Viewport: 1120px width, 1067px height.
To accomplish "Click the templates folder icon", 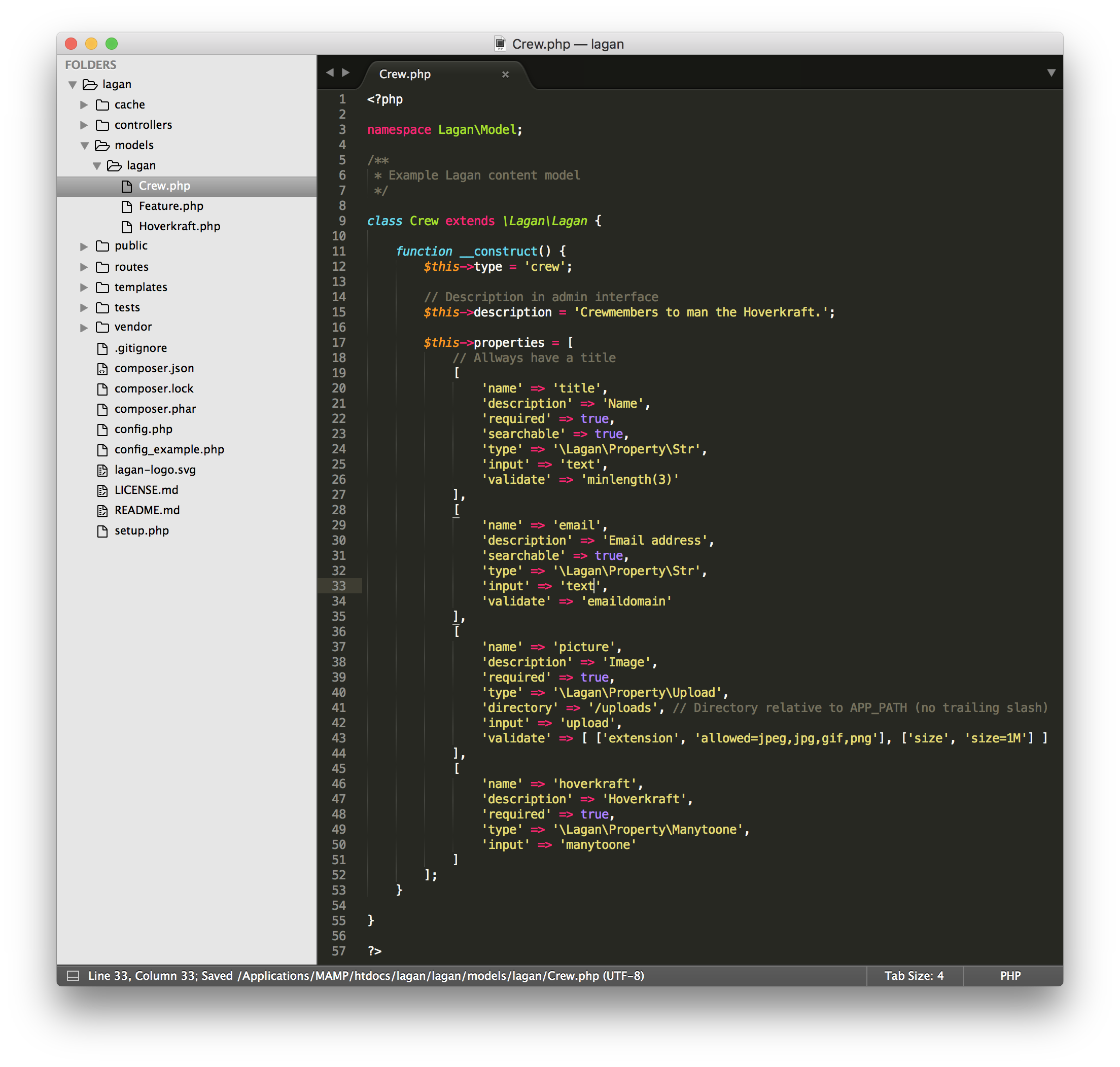I will (x=102, y=287).
